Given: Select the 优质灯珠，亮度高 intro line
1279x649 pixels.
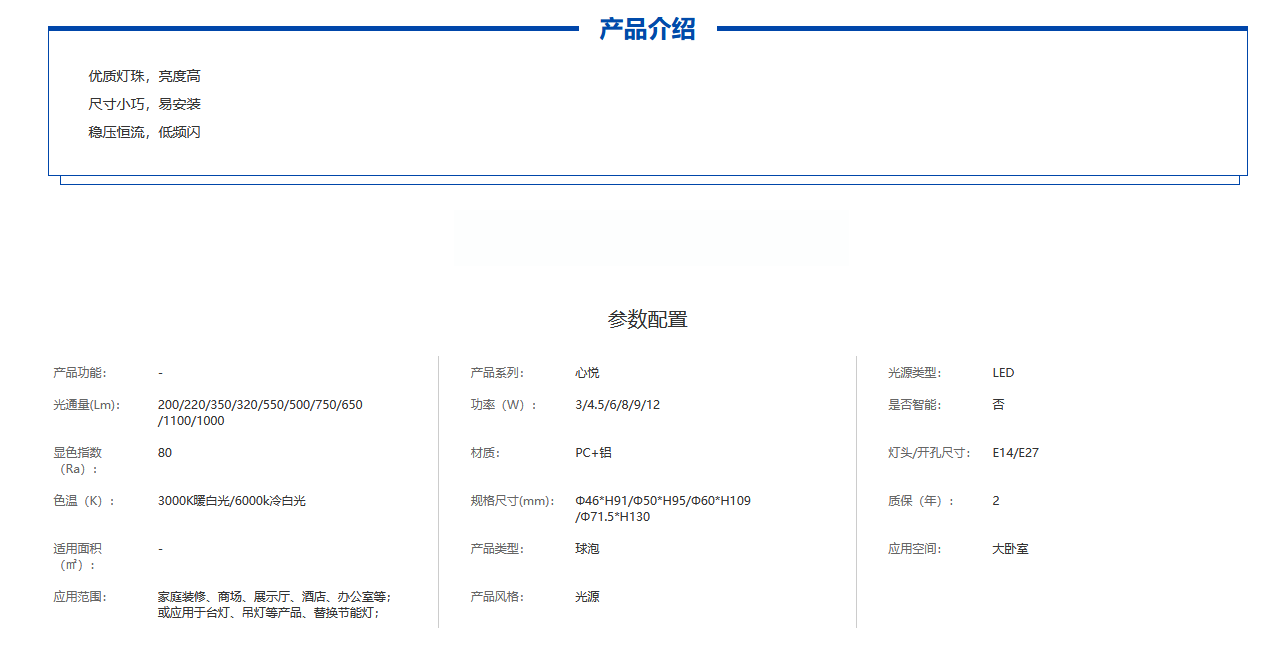Looking at the screenshot, I should click(x=144, y=76).
